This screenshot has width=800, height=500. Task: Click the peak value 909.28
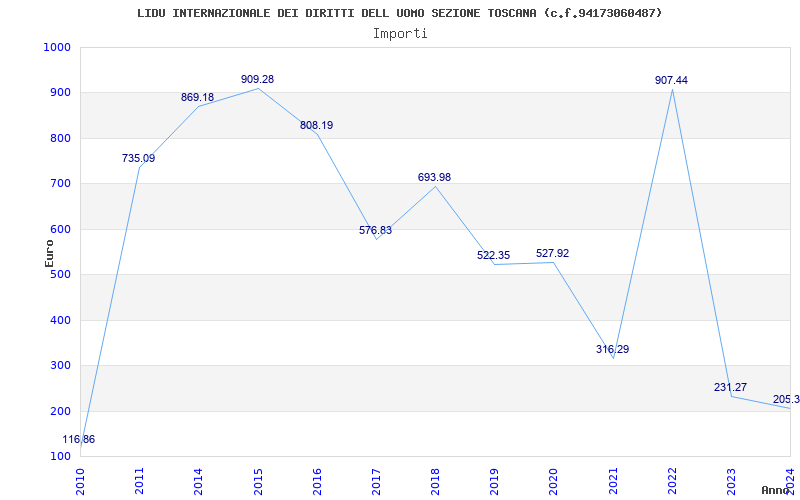(x=257, y=79)
